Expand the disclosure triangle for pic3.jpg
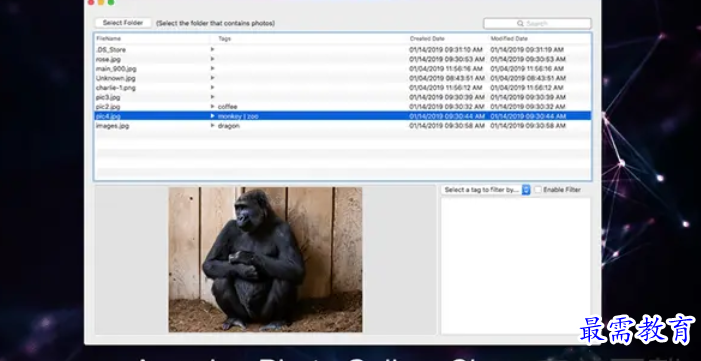The width and height of the screenshot is (701, 361). pos(213,97)
